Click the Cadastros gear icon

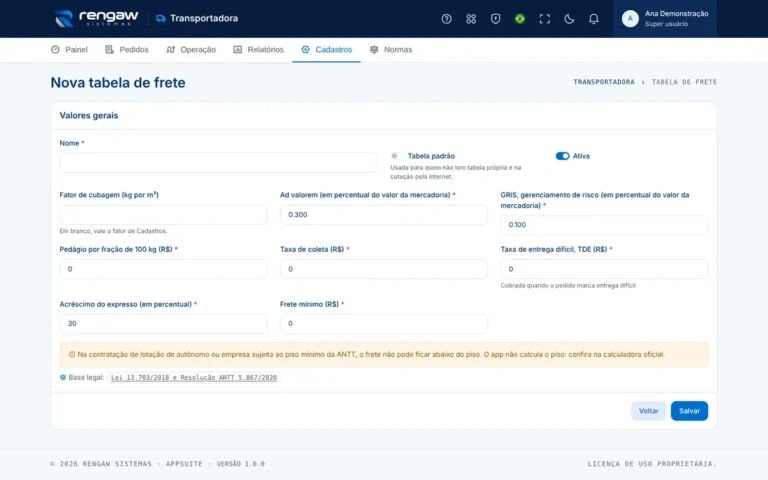coord(305,49)
